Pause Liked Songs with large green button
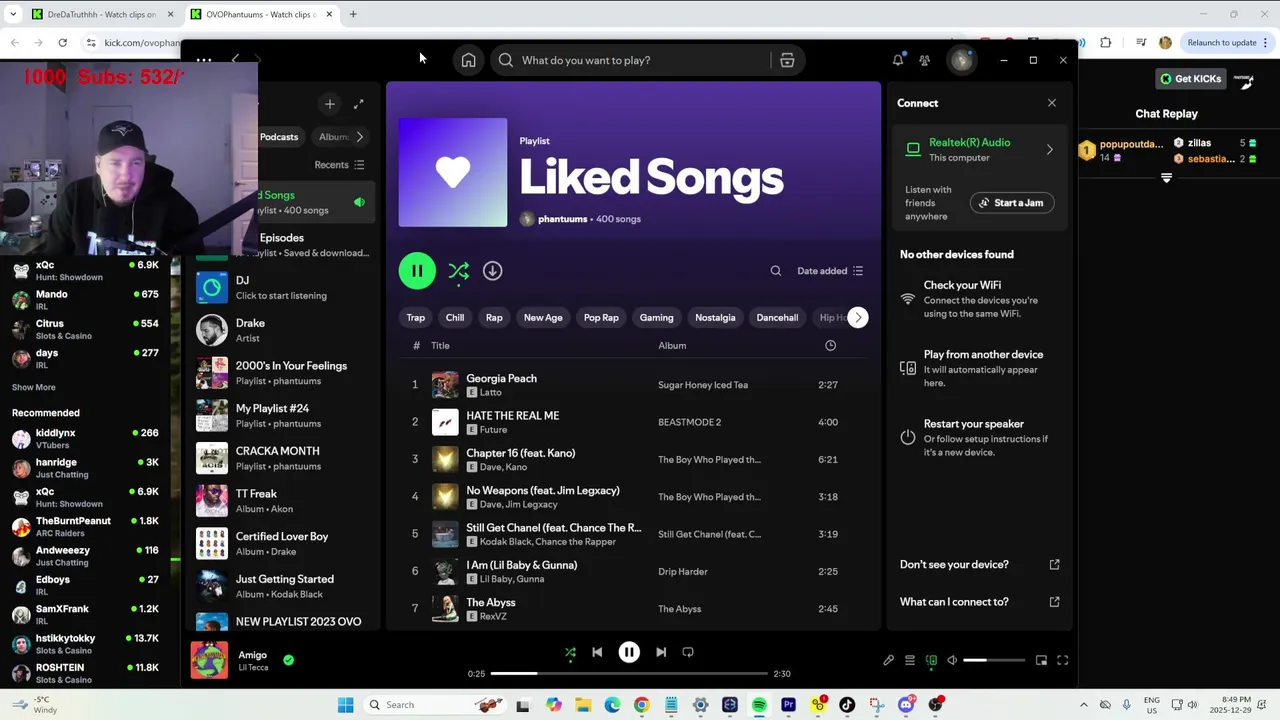Screen dimensions: 1280x720 tap(417, 271)
